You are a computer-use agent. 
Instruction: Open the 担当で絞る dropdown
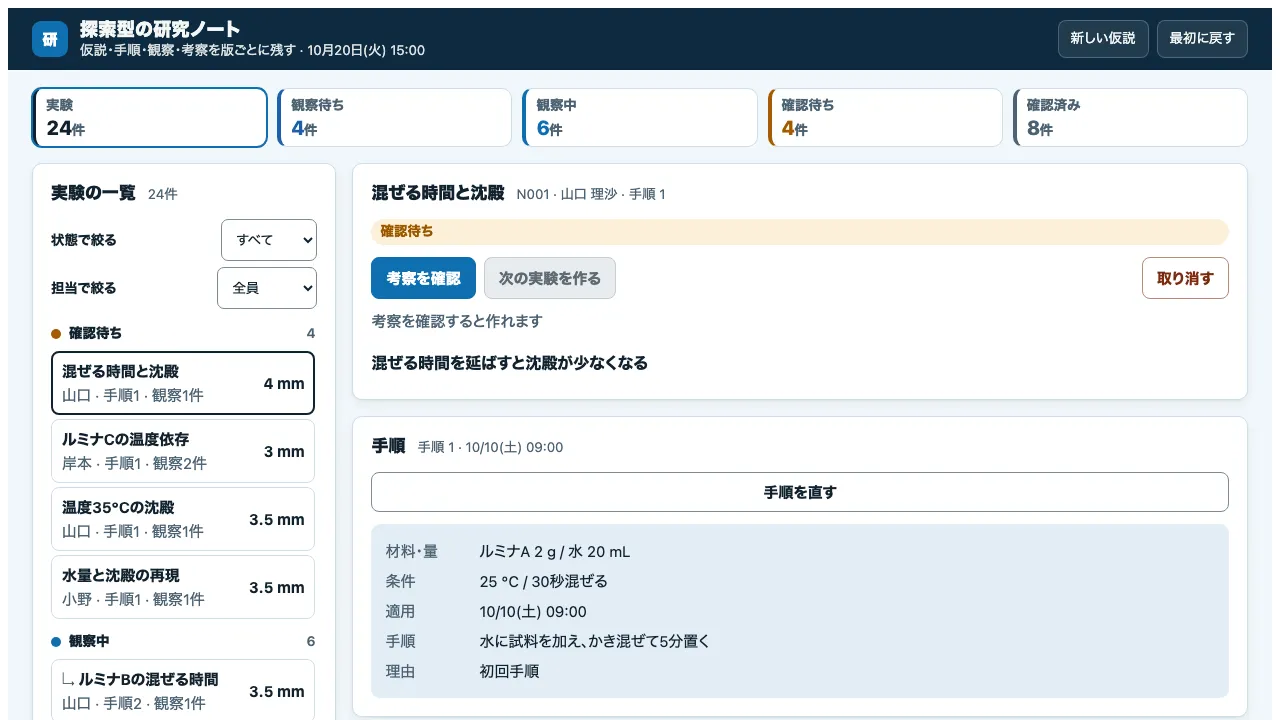[x=267, y=288]
